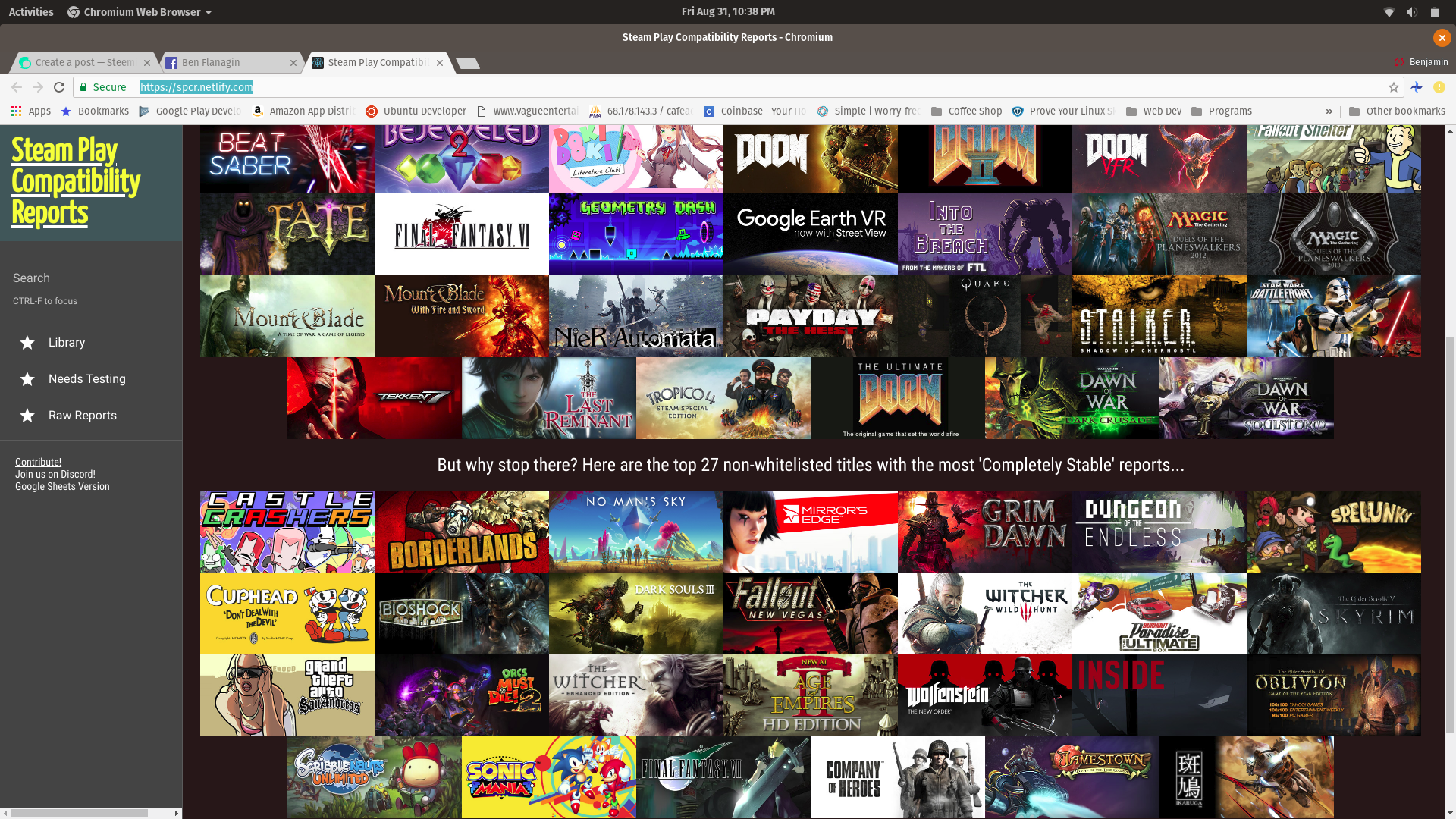Click the volume icon in the system tray
Screen dimensions: 1456x819
tap(1410, 11)
